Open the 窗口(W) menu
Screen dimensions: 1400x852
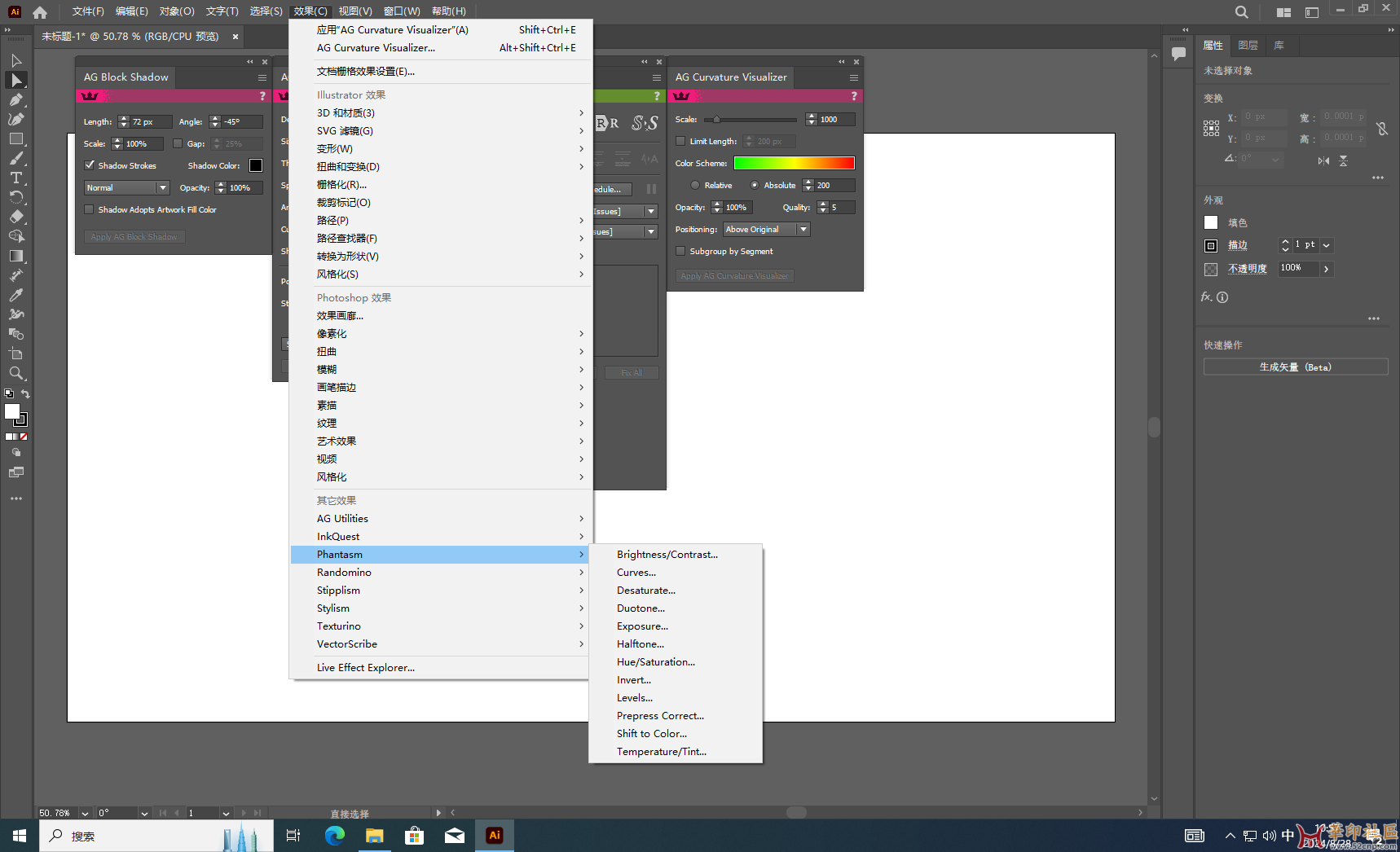coord(402,11)
